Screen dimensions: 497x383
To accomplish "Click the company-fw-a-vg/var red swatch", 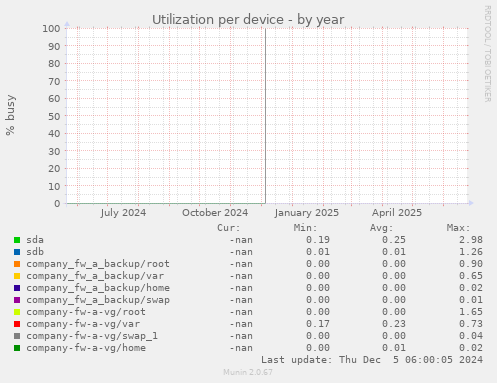I will click(17, 324).
